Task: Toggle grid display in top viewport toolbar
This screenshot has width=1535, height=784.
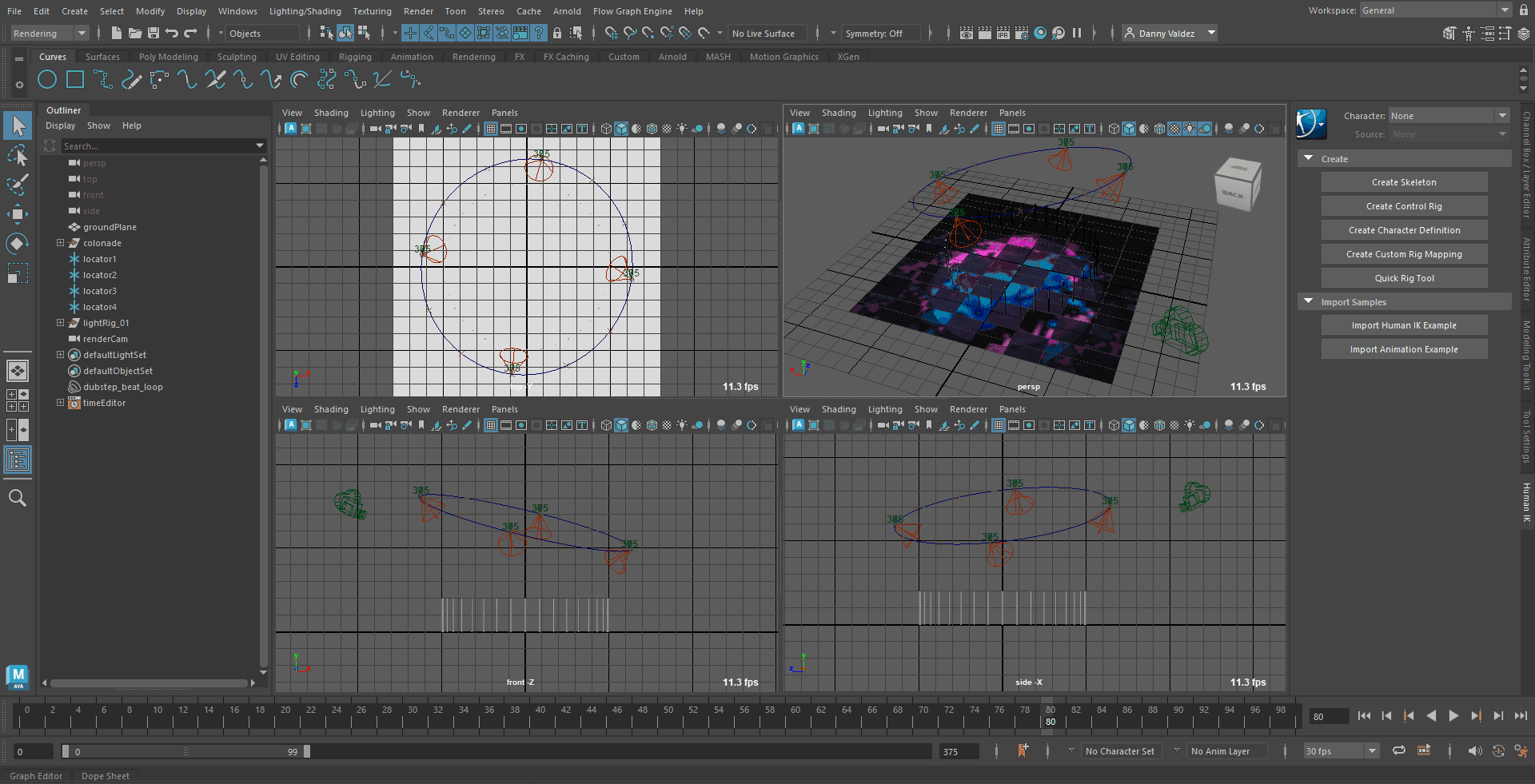Action: click(x=491, y=129)
